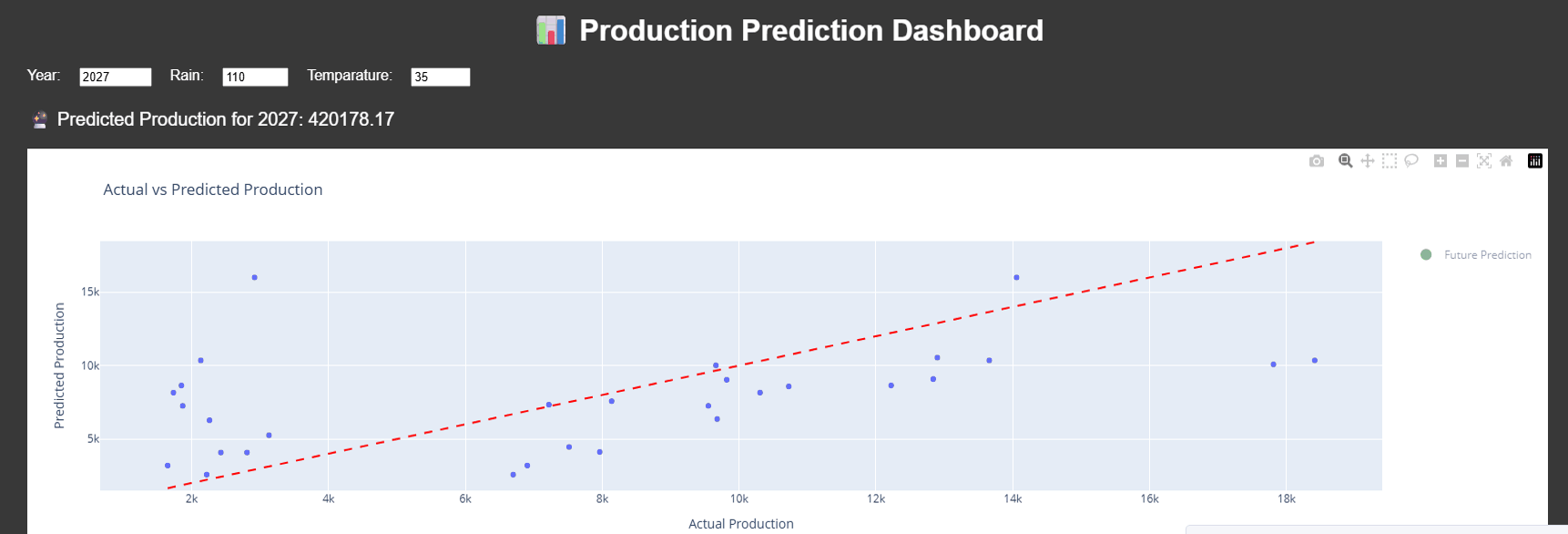Activate the Pan tool
Viewport: 1568px width, 534px height.
tap(1367, 161)
